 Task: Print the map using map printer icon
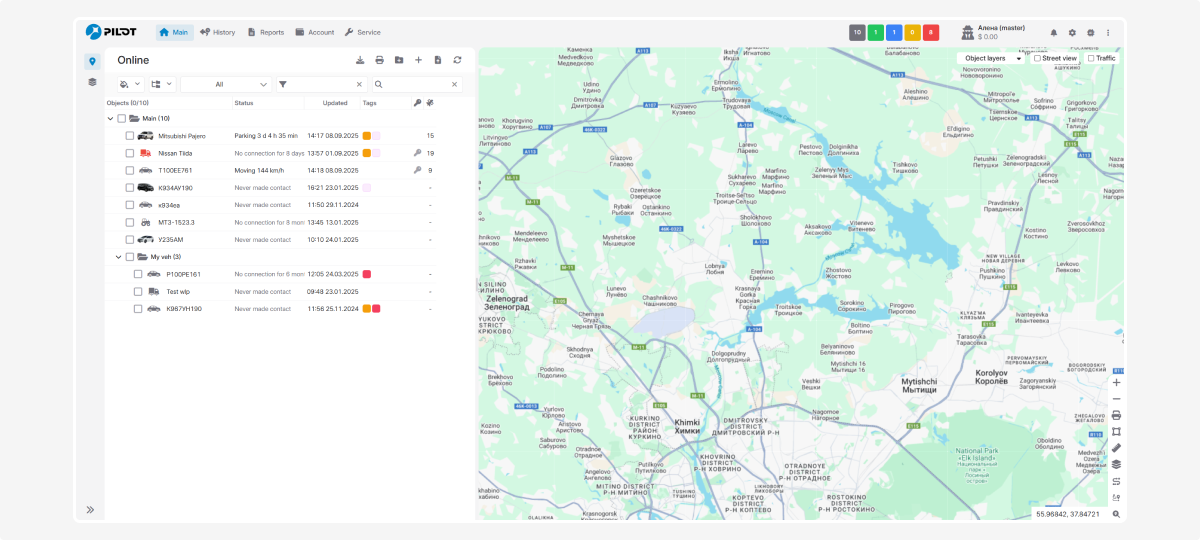1116,415
